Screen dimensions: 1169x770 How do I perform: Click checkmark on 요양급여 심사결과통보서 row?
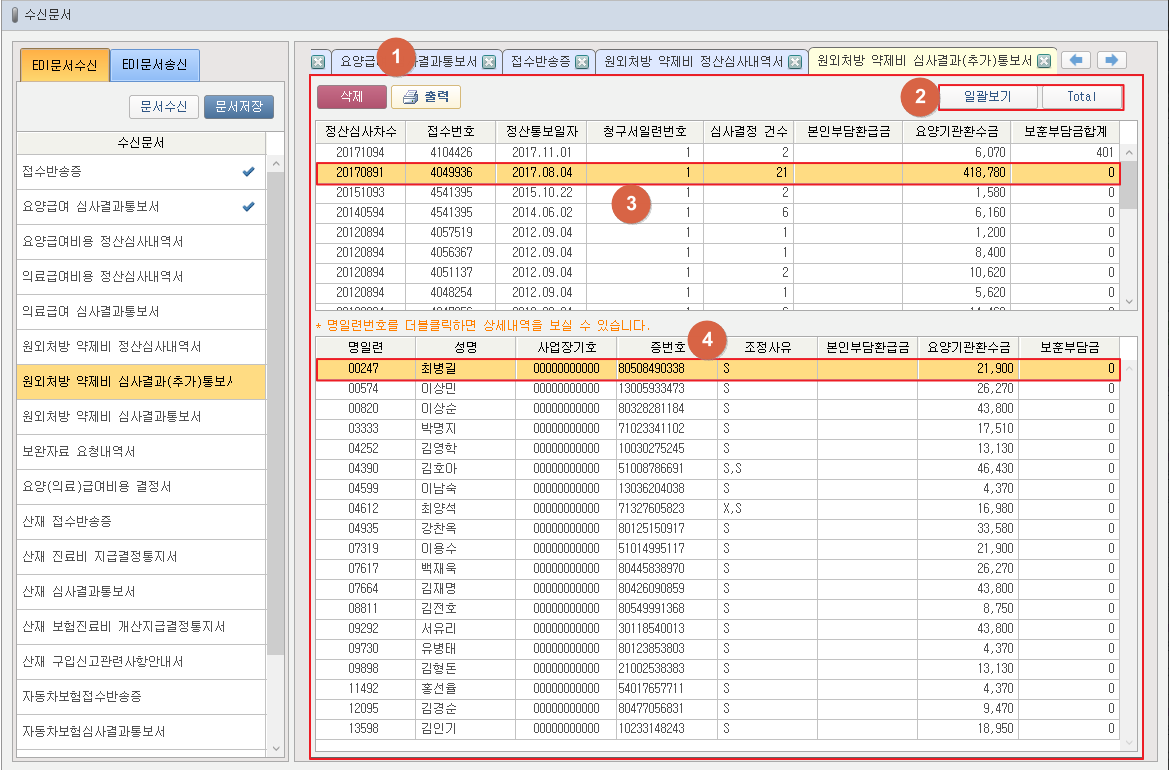248,207
